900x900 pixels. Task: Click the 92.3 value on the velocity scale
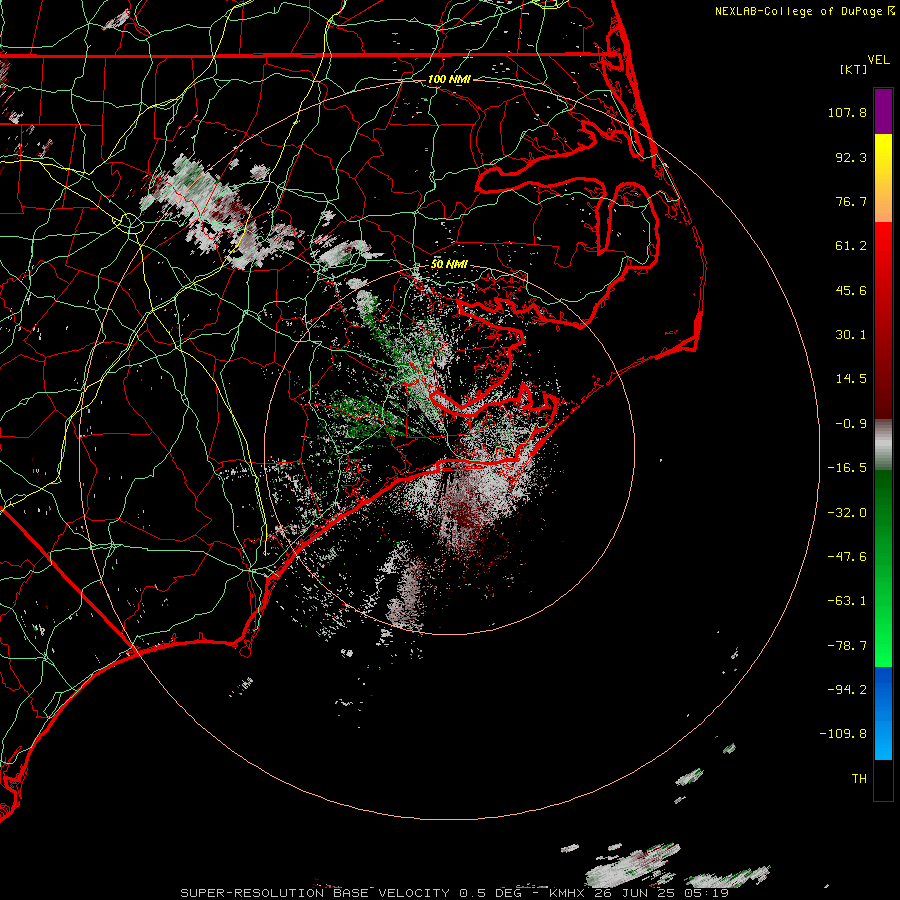click(x=851, y=157)
